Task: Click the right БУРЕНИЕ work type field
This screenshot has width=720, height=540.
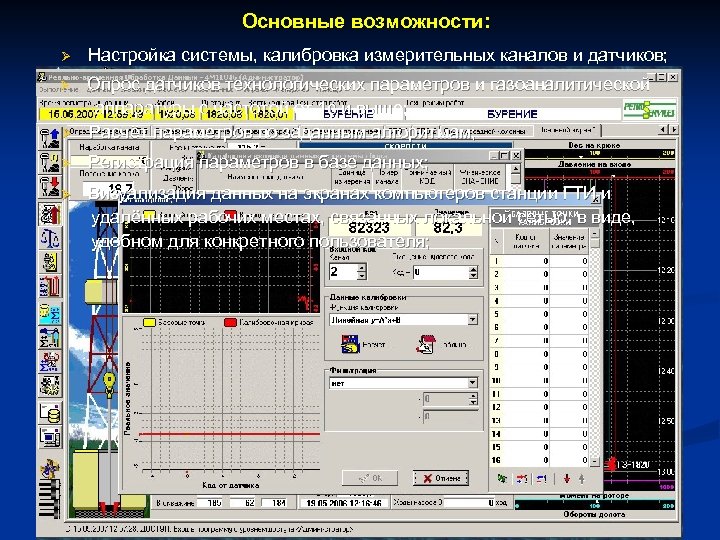Action: click(x=512, y=114)
